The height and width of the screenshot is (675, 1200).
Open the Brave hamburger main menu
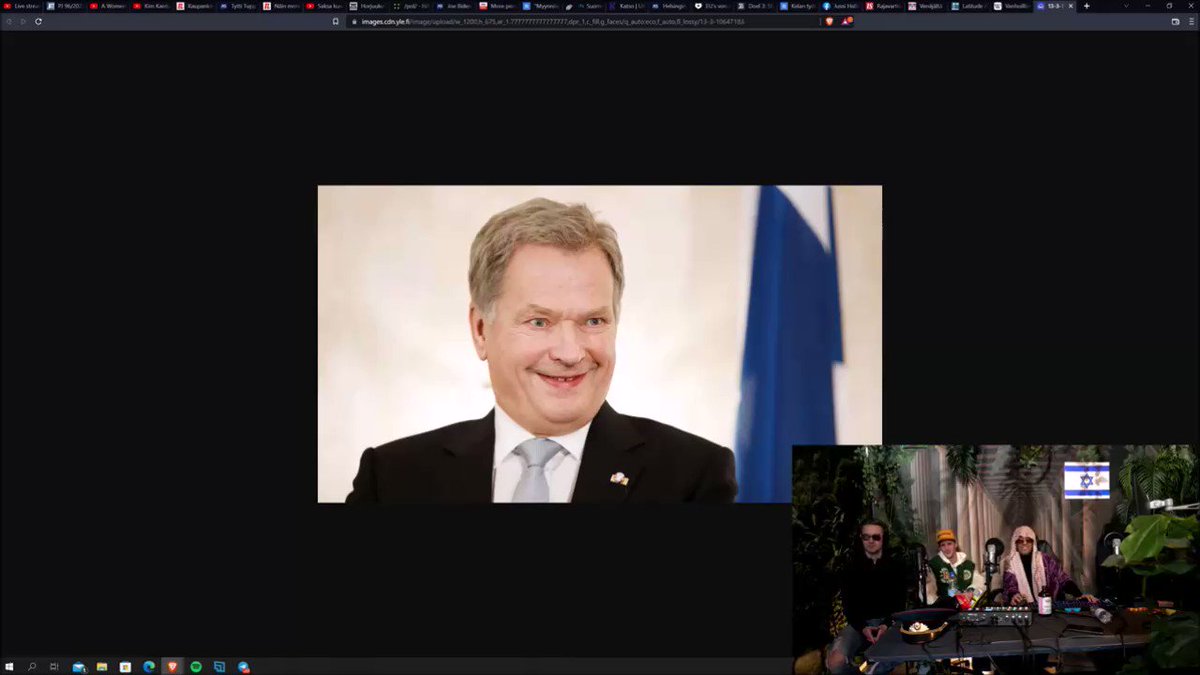tap(1191, 21)
